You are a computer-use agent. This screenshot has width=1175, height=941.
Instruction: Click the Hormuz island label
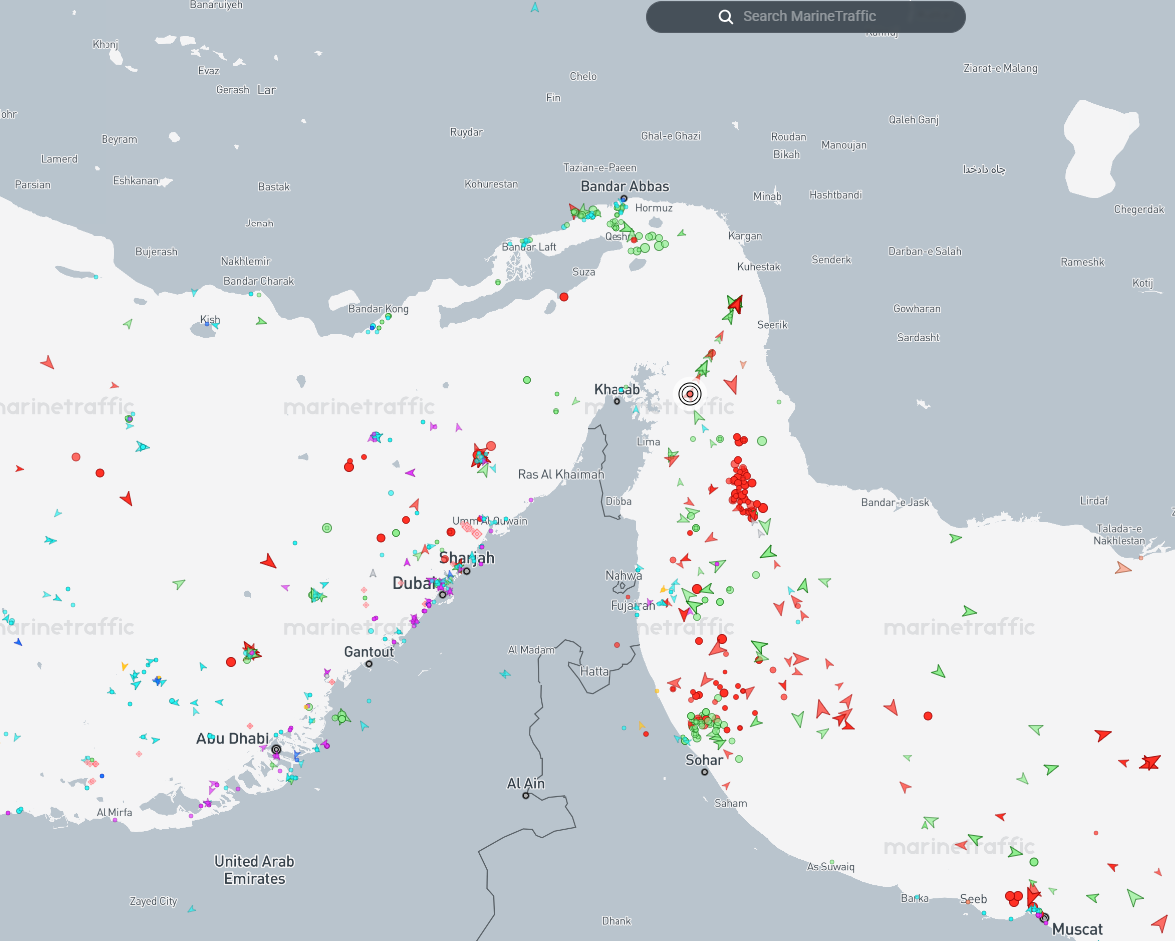point(653,208)
